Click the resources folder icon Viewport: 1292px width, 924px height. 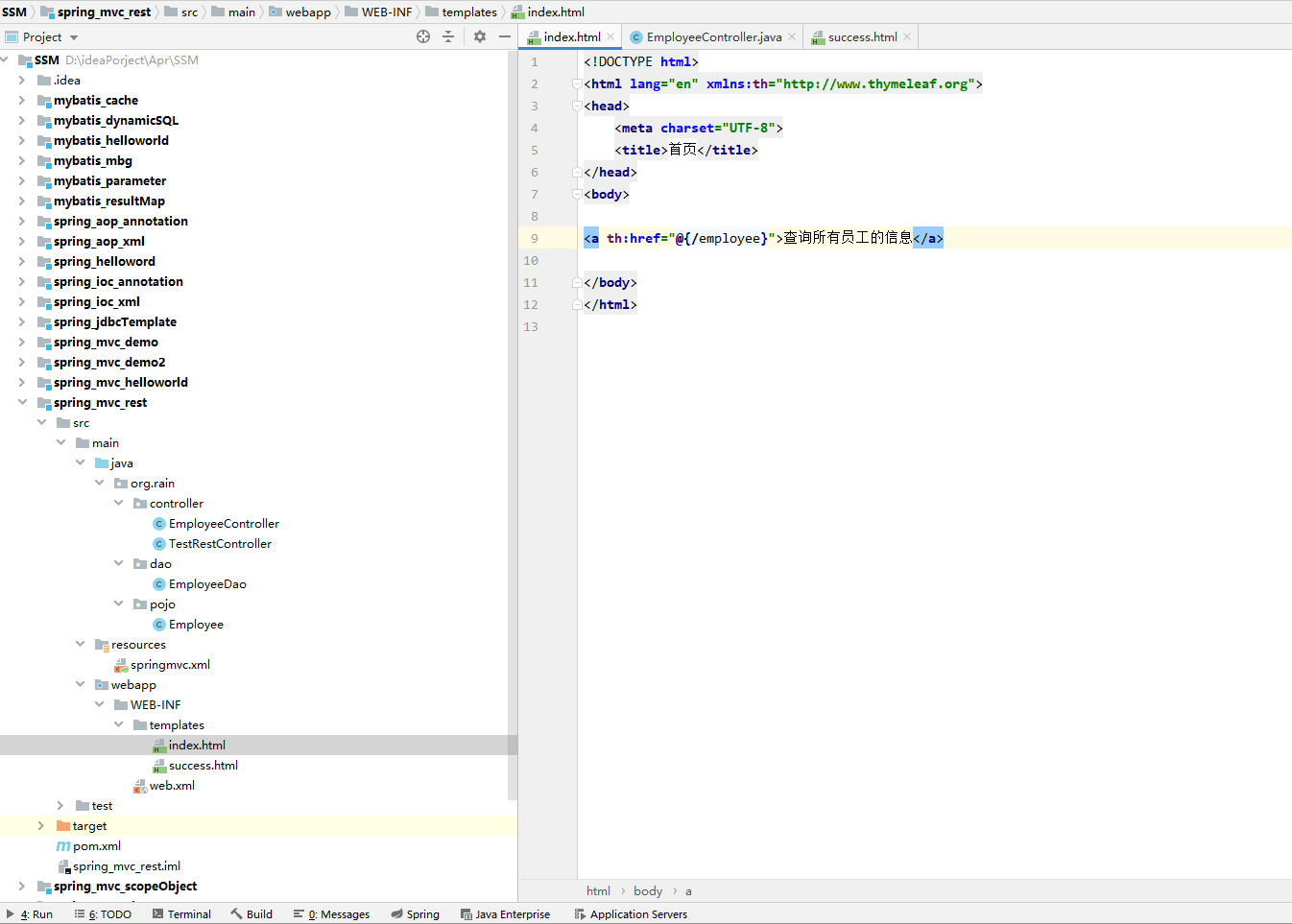pyautogui.click(x=102, y=644)
